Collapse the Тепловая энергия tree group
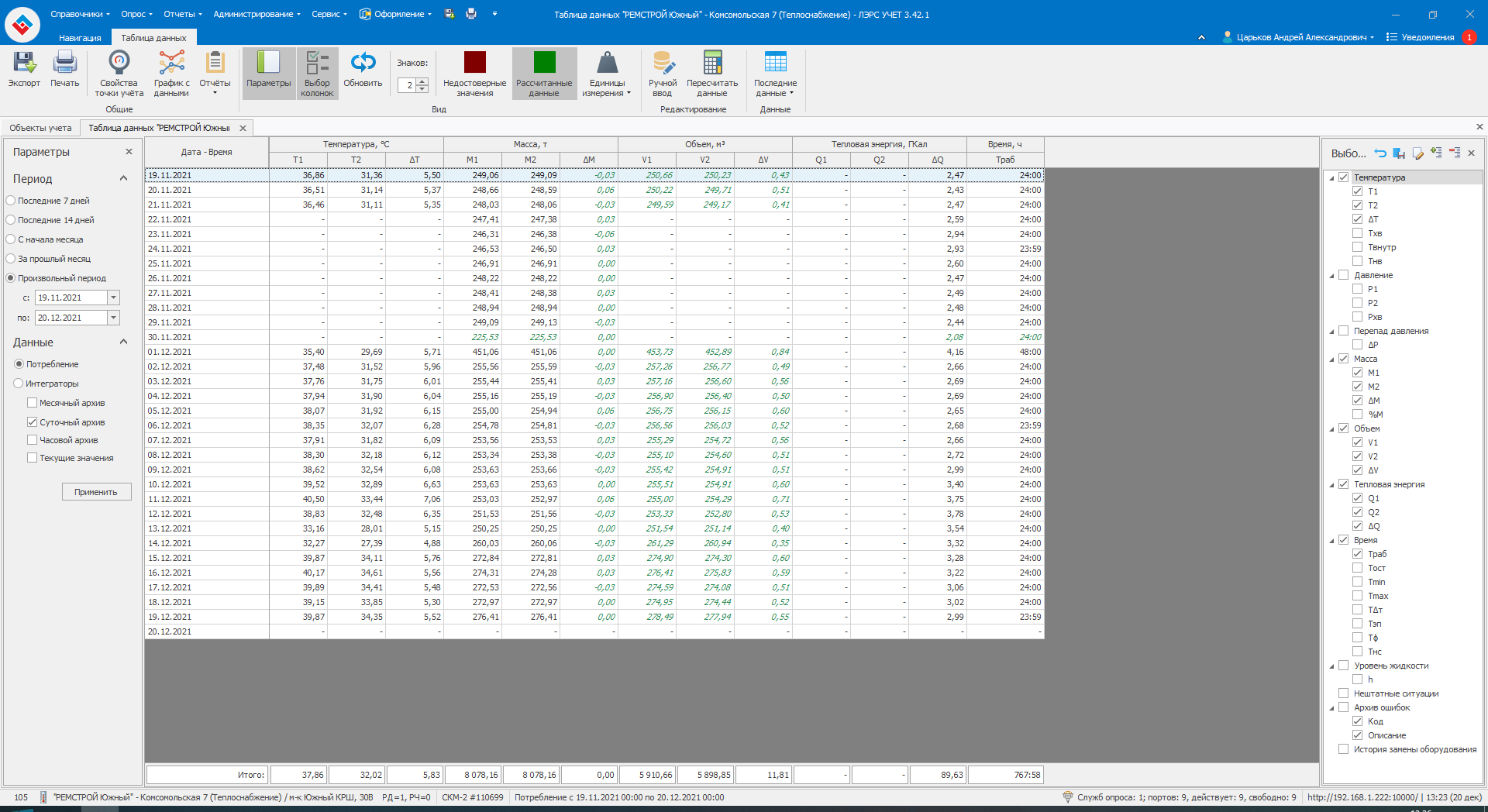1488x812 pixels. point(1332,485)
